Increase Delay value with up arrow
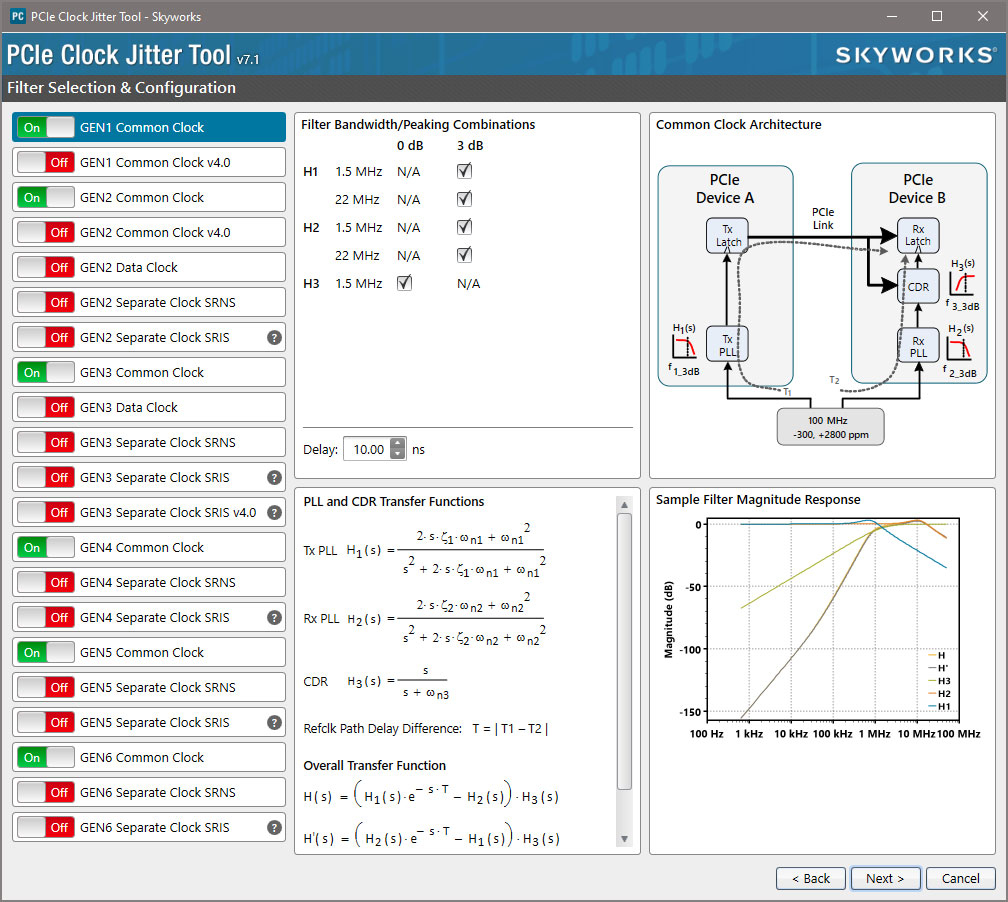This screenshot has height=902, width=1008. [x=398, y=444]
